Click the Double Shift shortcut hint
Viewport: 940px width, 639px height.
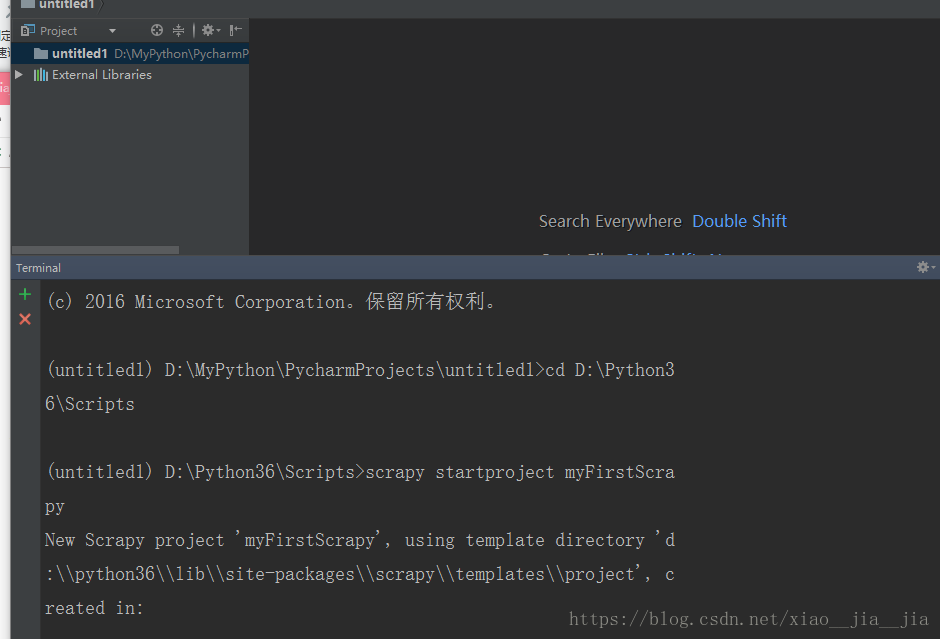[x=739, y=221]
